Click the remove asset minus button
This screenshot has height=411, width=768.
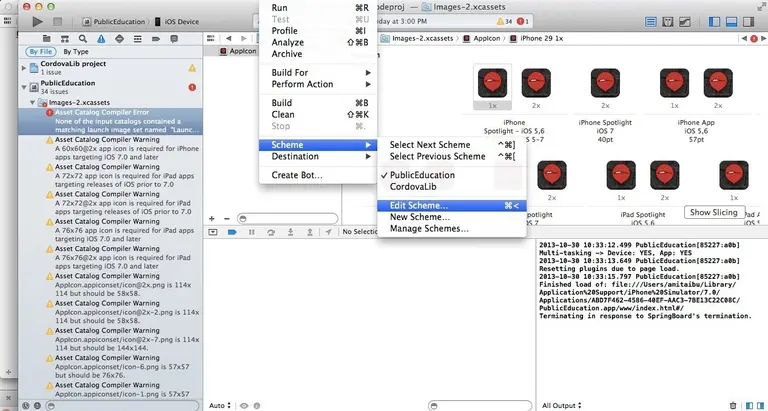pyautogui.click(x=227, y=219)
